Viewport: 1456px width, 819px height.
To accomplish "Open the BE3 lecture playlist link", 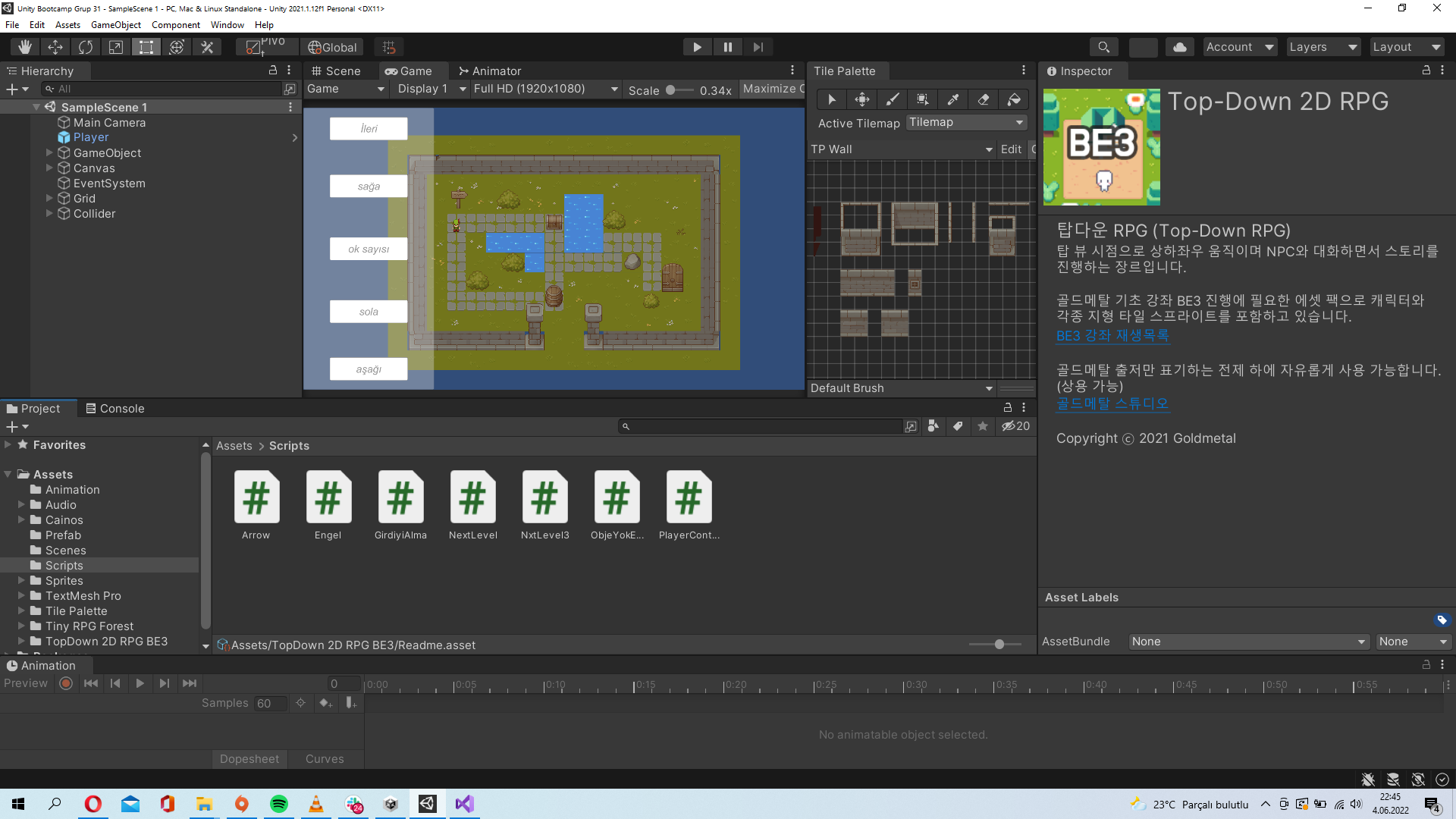I will click(1112, 335).
